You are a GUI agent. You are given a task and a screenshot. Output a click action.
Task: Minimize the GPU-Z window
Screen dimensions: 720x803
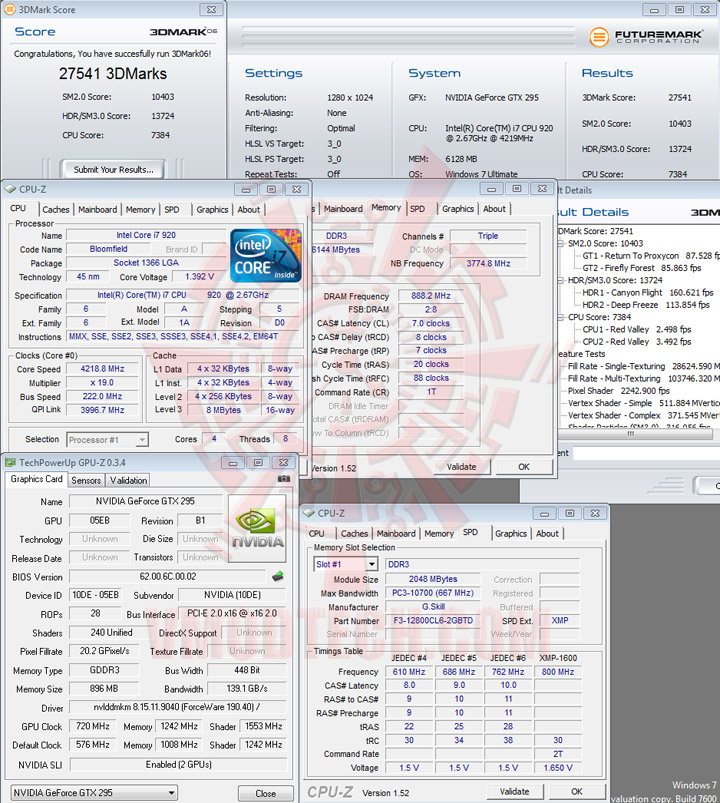[233, 463]
